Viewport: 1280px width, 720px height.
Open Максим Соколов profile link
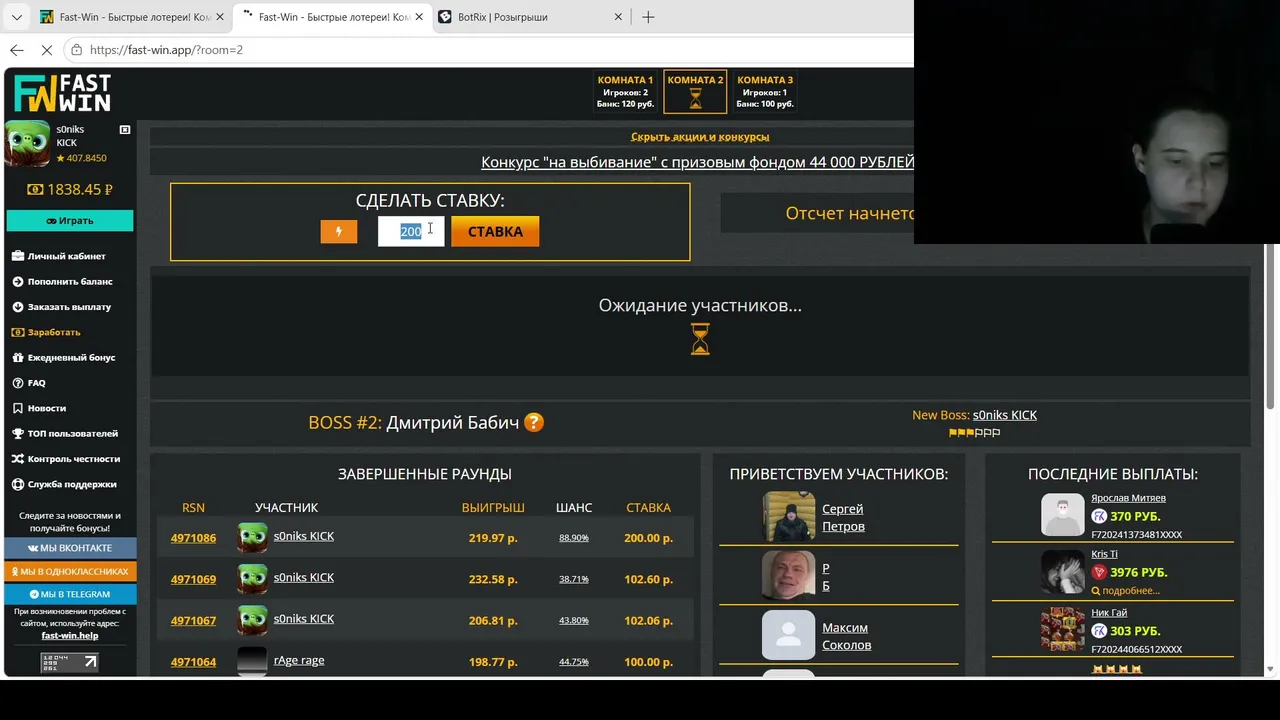pyautogui.click(x=846, y=636)
